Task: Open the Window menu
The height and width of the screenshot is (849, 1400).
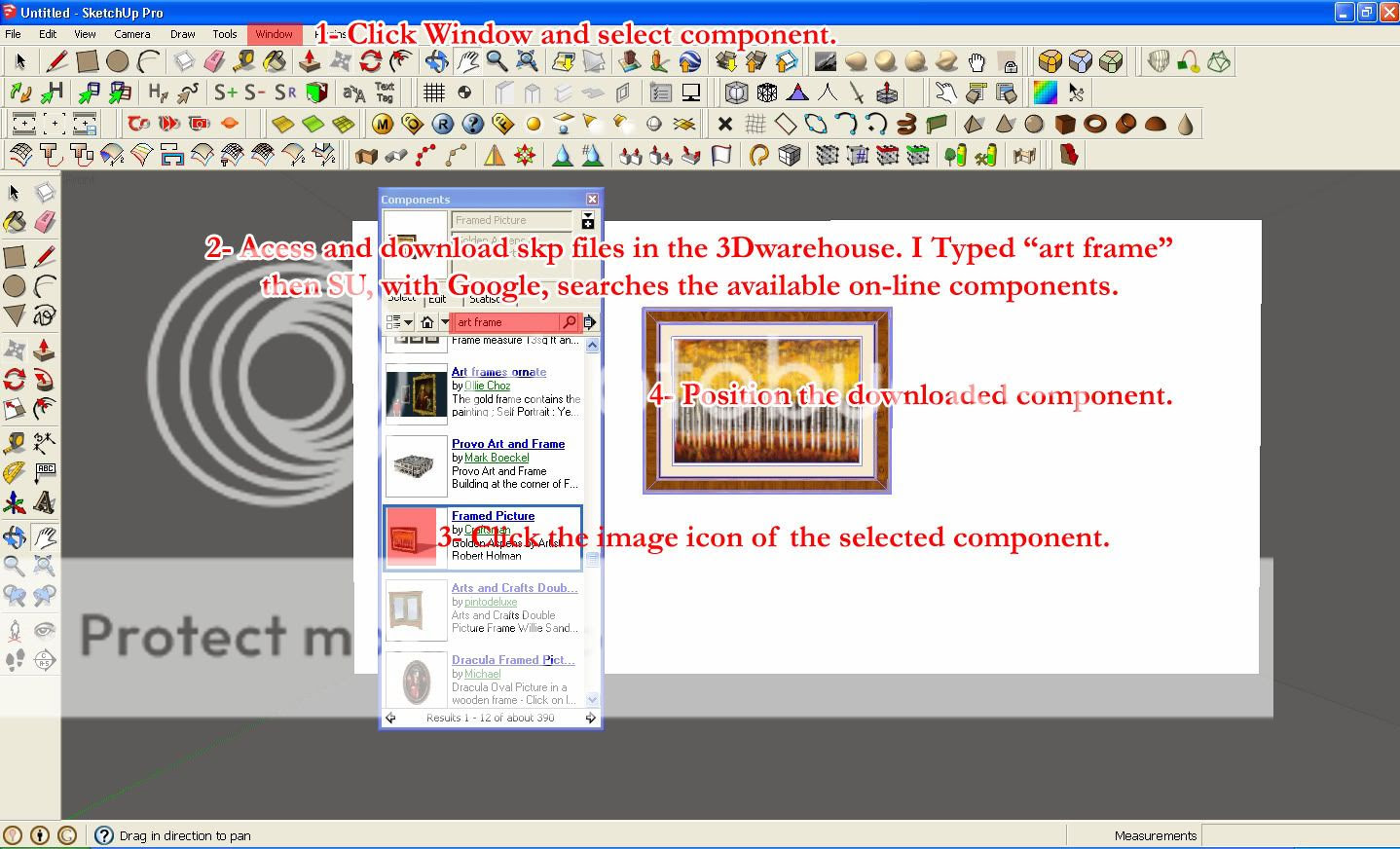Action: click(x=275, y=34)
